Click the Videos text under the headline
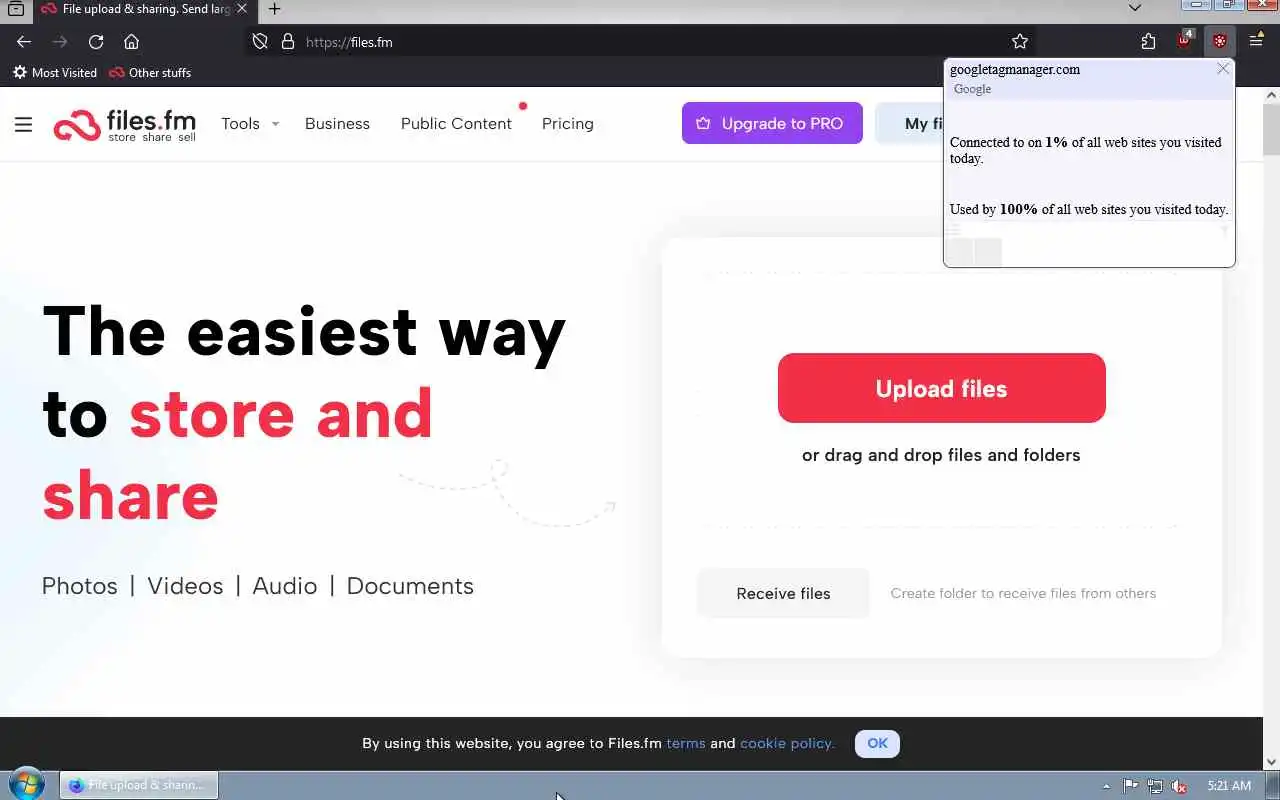Screen dimensions: 1280x800 185,586
